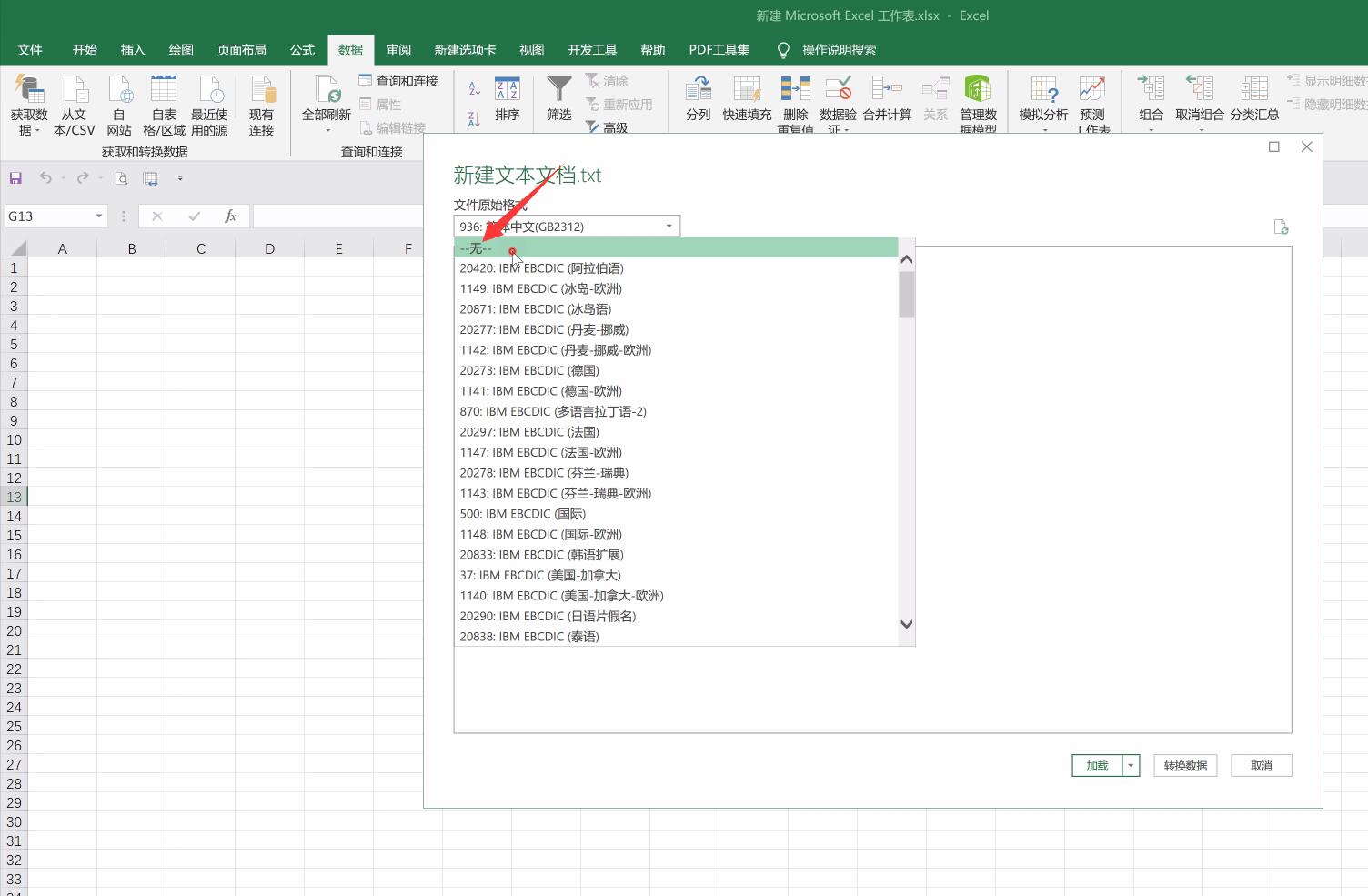The width and height of the screenshot is (1368, 896).
Task: Click Consolidate (合并计算)
Action: pyautogui.click(x=887, y=99)
